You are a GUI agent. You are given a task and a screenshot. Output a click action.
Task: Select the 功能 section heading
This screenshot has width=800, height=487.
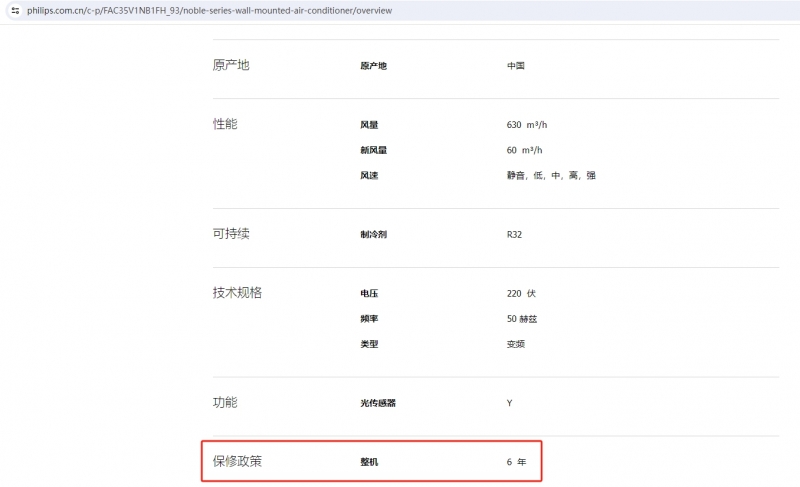click(225, 402)
